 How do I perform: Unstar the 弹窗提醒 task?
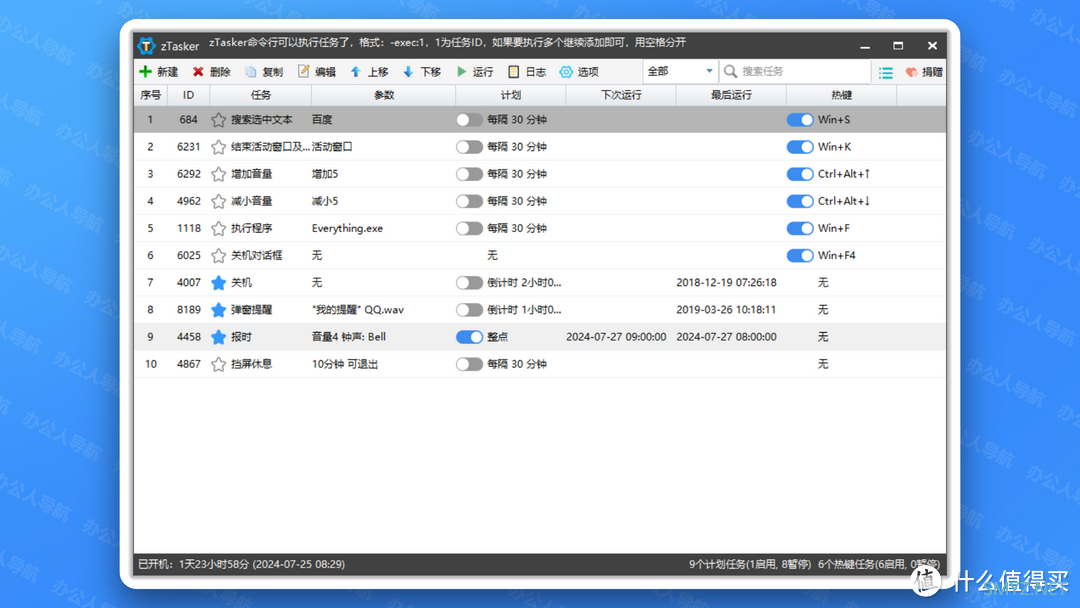tap(218, 310)
